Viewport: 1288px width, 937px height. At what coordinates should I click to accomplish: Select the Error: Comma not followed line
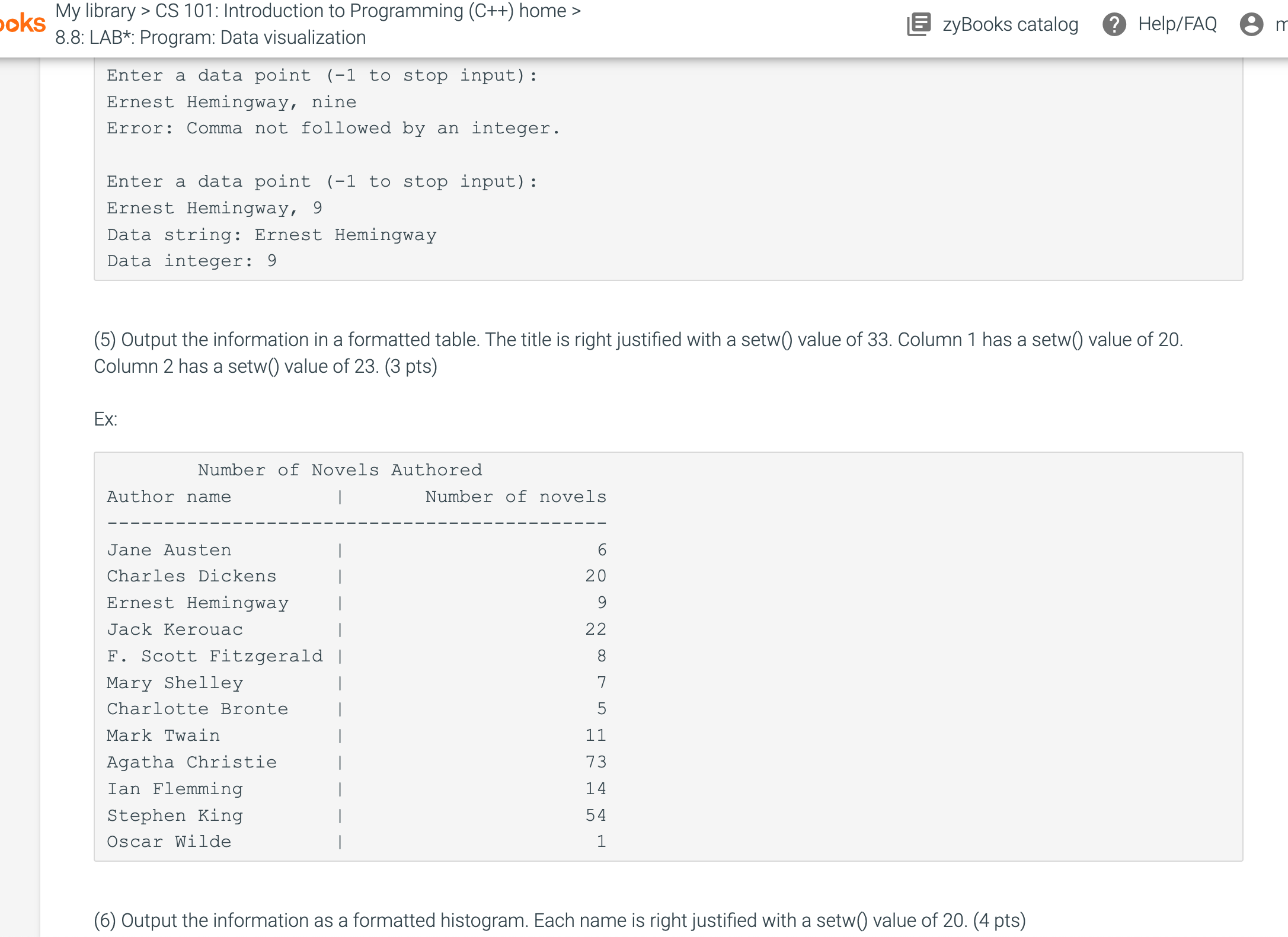pyautogui.click(x=333, y=127)
